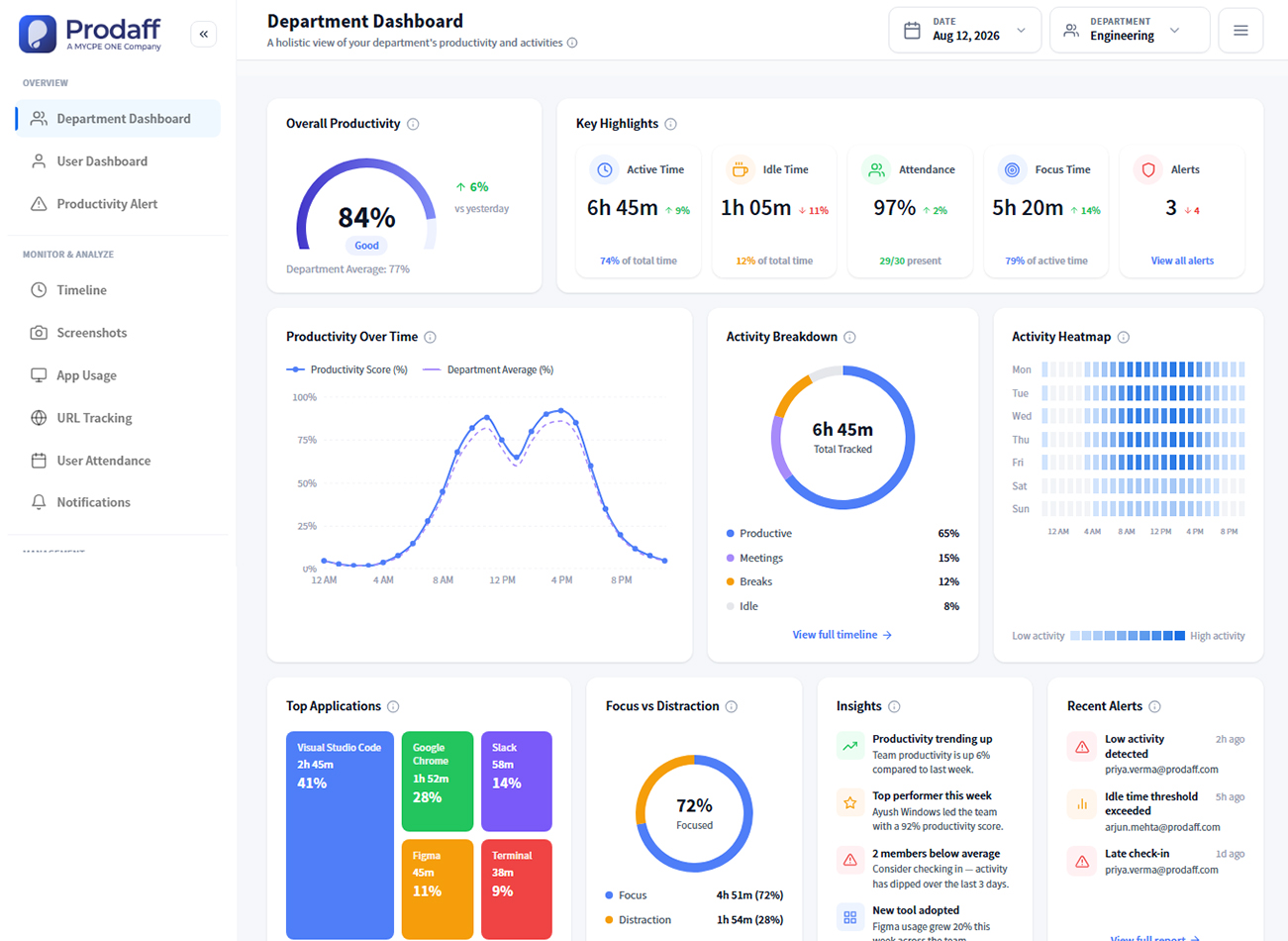The height and width of the screenshot is (941, 1288).
Task: Go to User Attendance in the sidebar
Action: (118, 461)
